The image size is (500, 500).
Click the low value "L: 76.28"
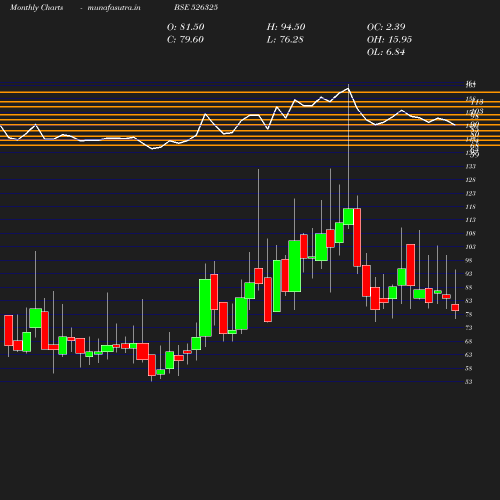click(x=285, y=40)
